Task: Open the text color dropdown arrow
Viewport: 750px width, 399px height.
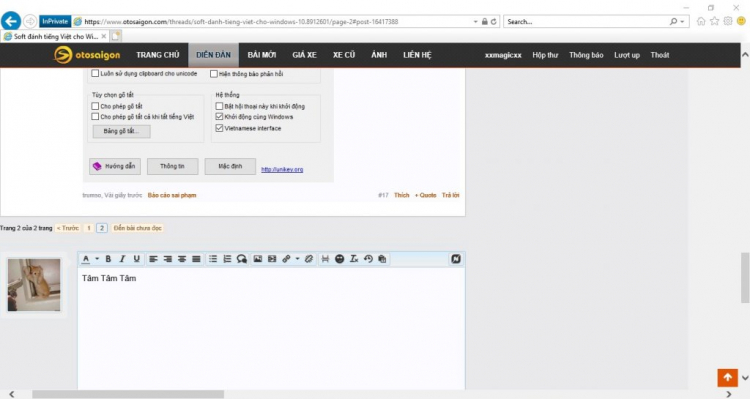Action: (x=97, y=259)
